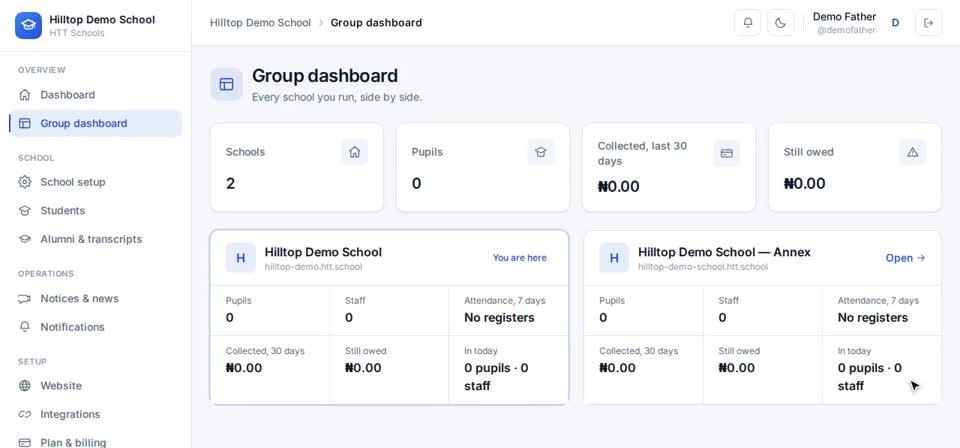The image size is (960, 448).
Task: Click the 'Still owed' summary card label
Action: click(809, 152)
